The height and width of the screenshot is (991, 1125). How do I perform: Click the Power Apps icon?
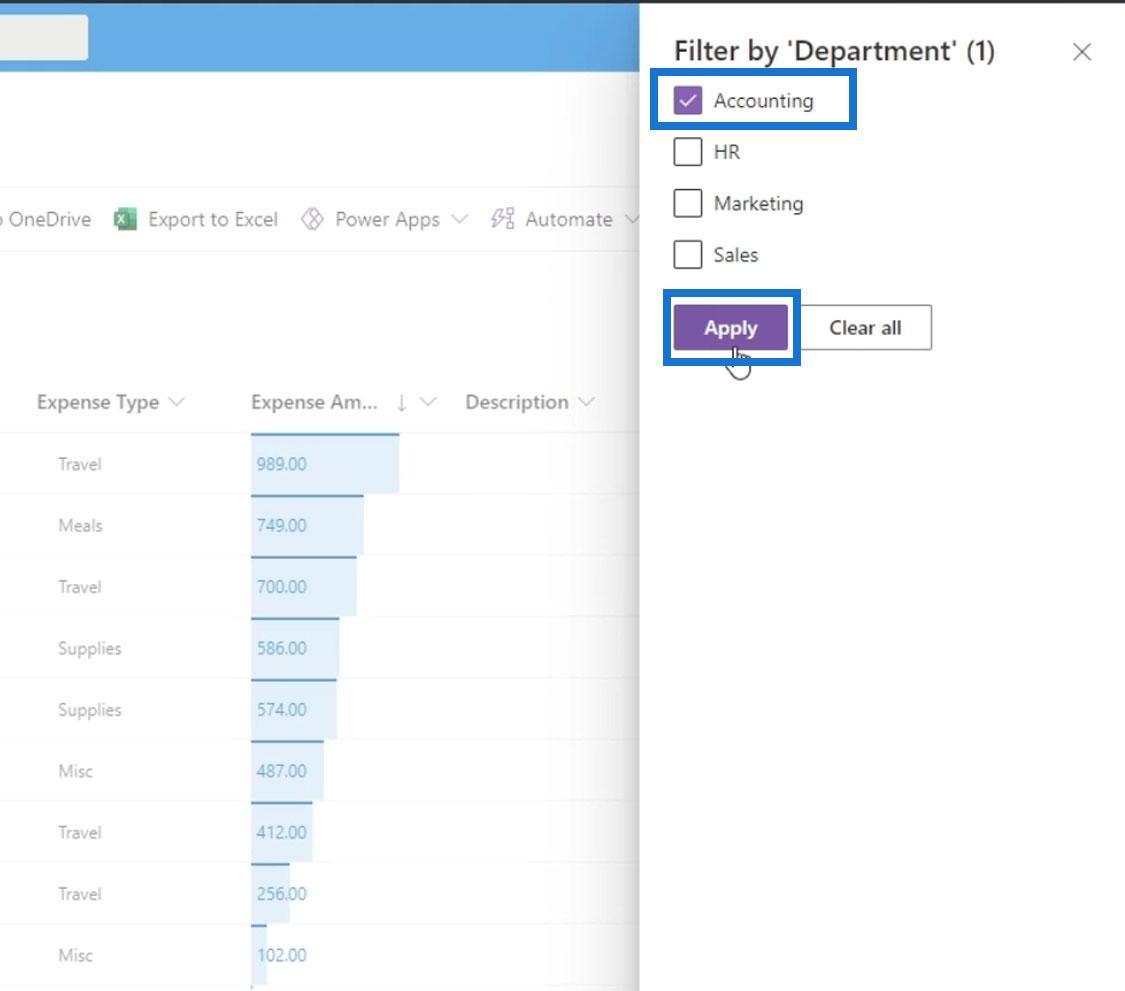(312, 219)
